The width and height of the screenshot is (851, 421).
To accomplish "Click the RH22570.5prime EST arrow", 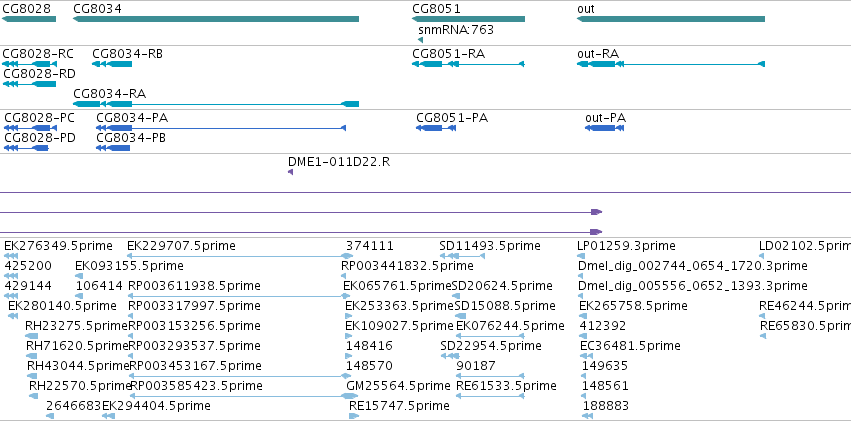I will coord(34,396).
